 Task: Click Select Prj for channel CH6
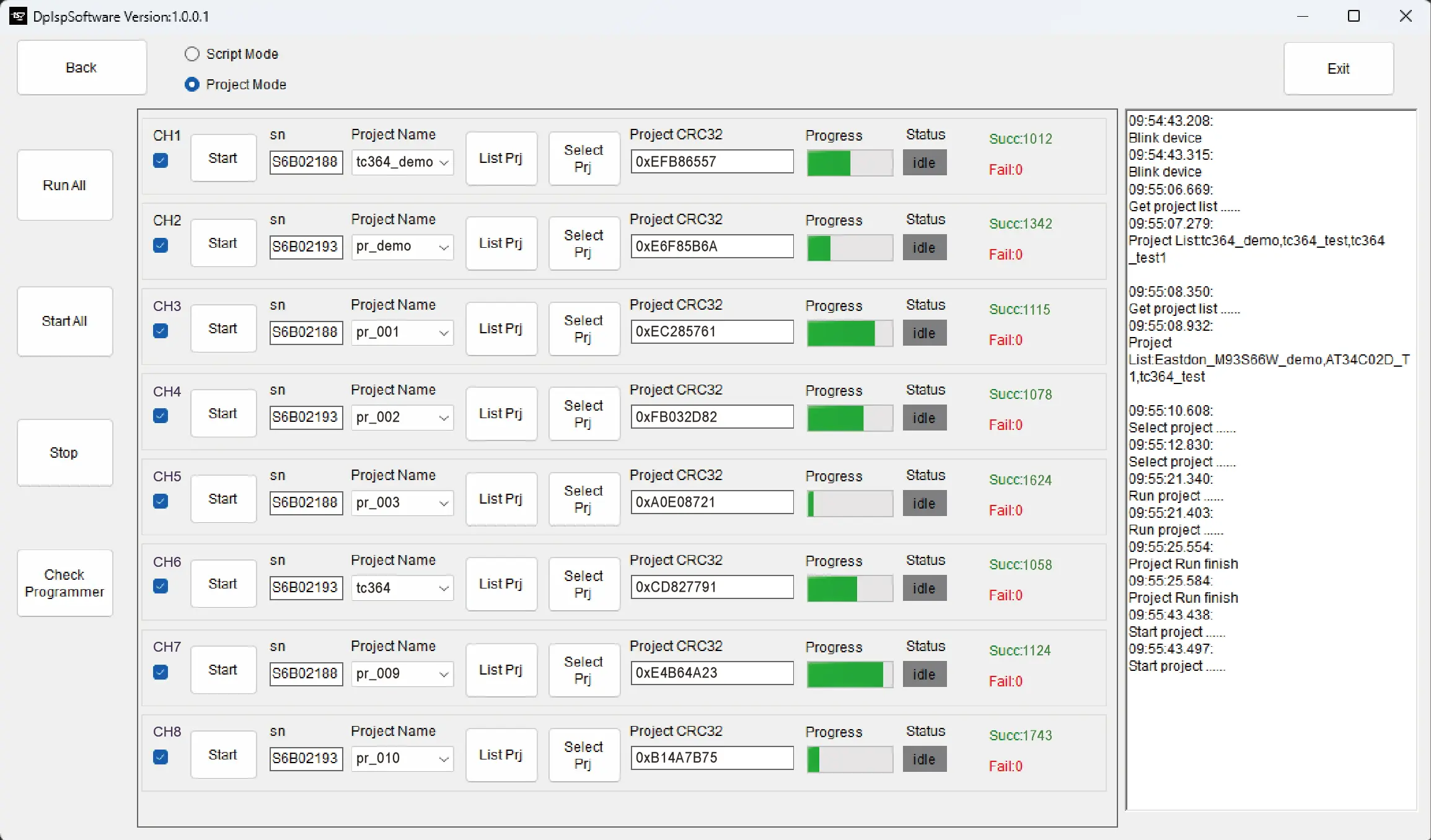[x=584, y=584]
